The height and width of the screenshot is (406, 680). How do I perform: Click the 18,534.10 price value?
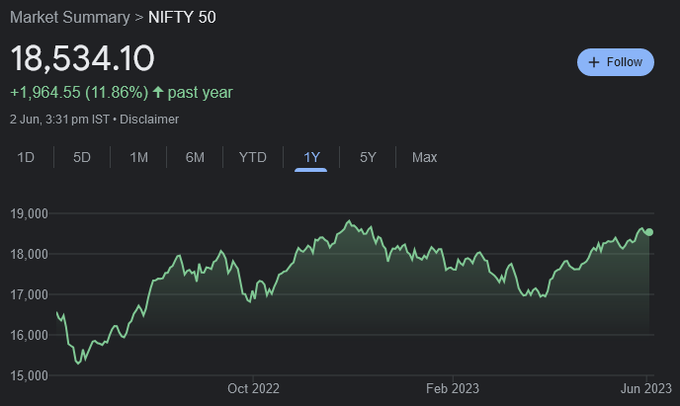click(82, 58)
